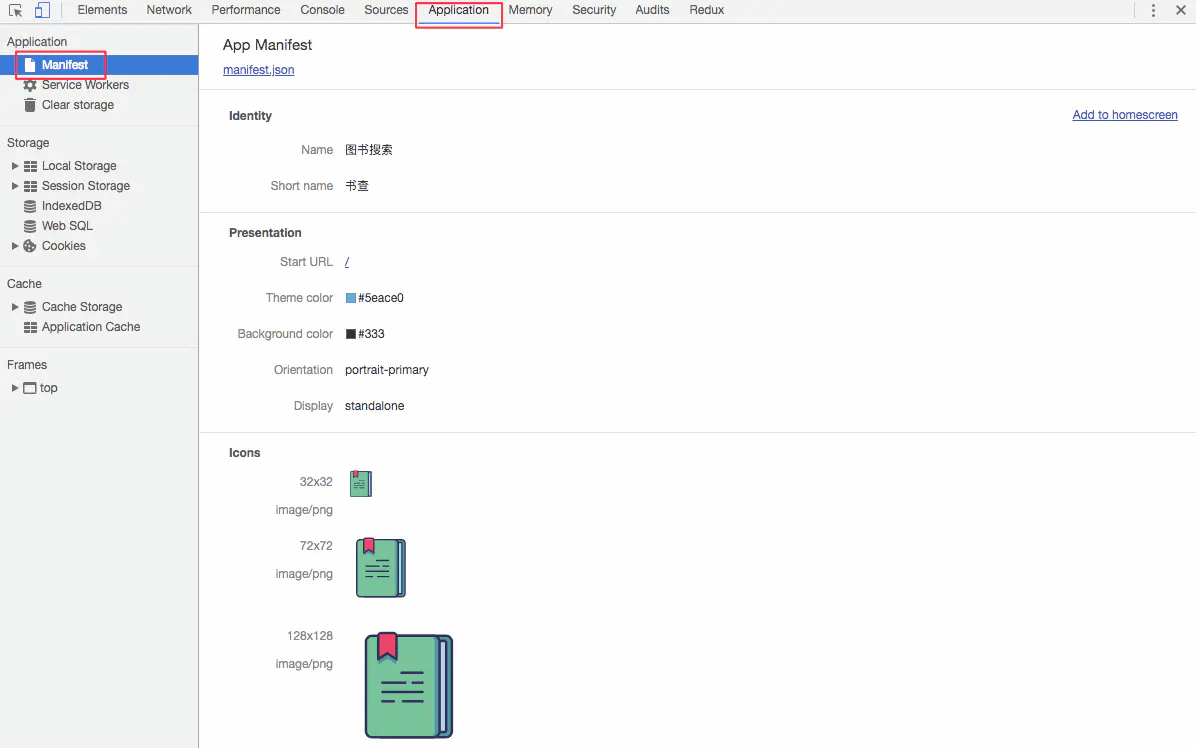The image size is (1196, 748).
Task: Select the Web SQL database icon
Action: [x=30, y=226]
